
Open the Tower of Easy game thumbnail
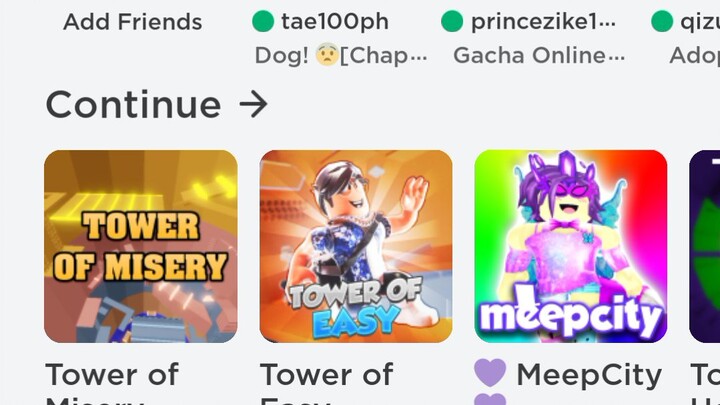(356, 246)
